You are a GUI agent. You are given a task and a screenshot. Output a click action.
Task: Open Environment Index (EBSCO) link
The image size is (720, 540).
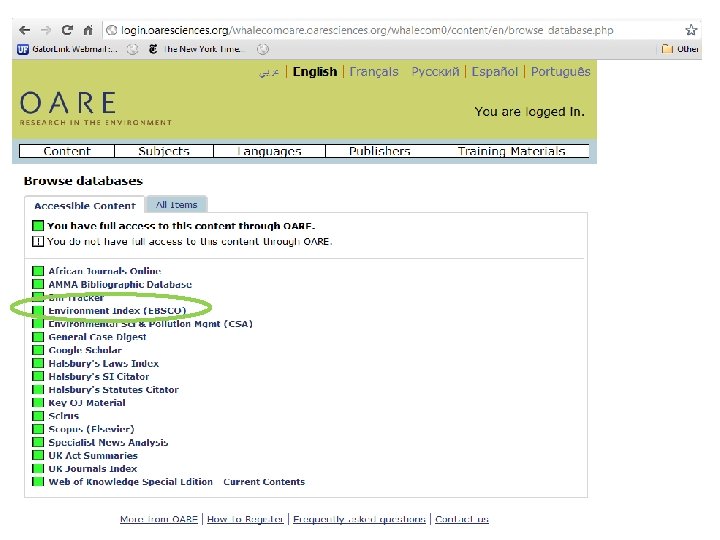click(117, 310)
